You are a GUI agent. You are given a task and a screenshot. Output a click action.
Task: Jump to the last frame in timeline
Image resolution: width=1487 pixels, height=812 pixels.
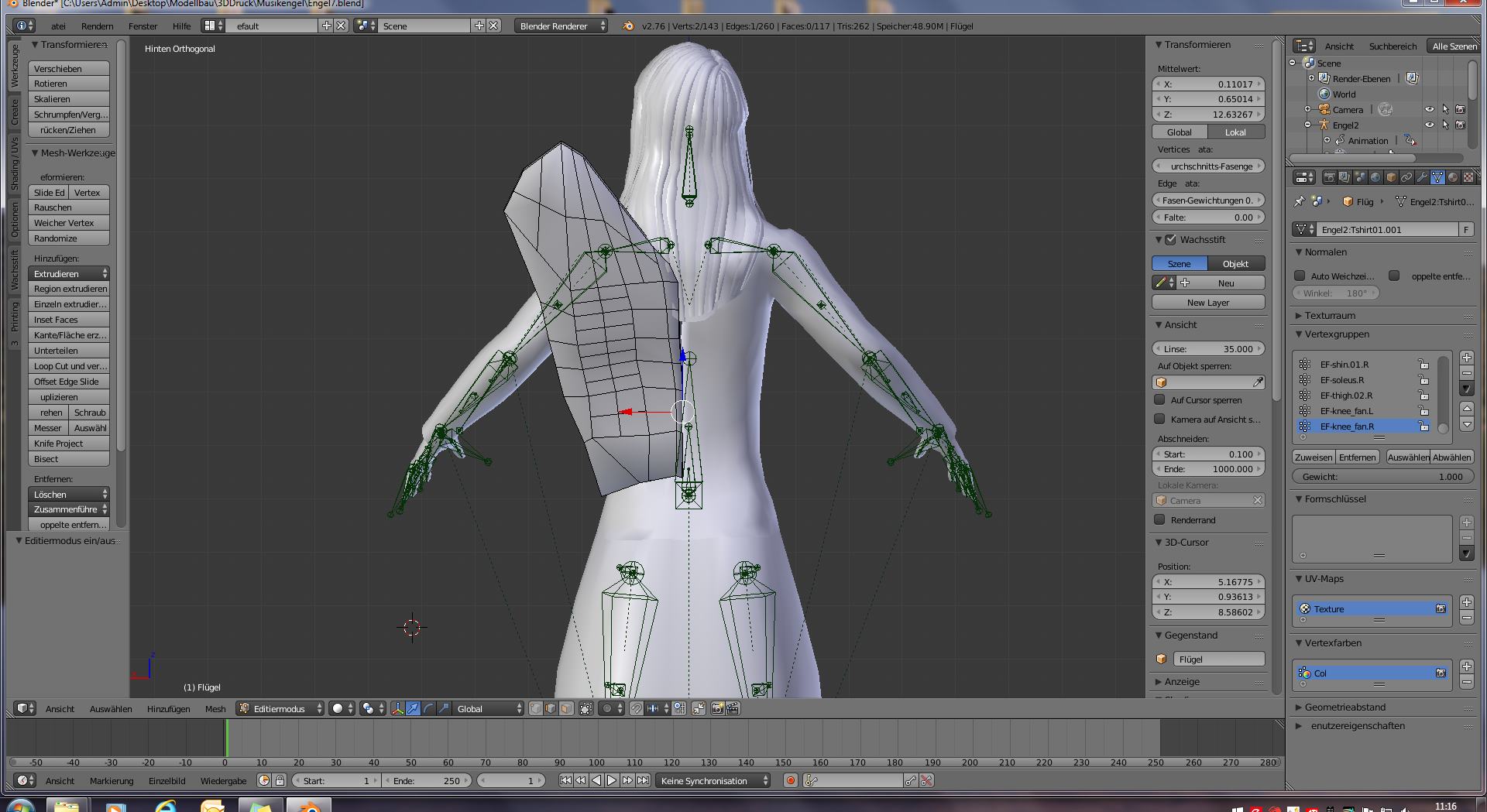tap(643, 780)
